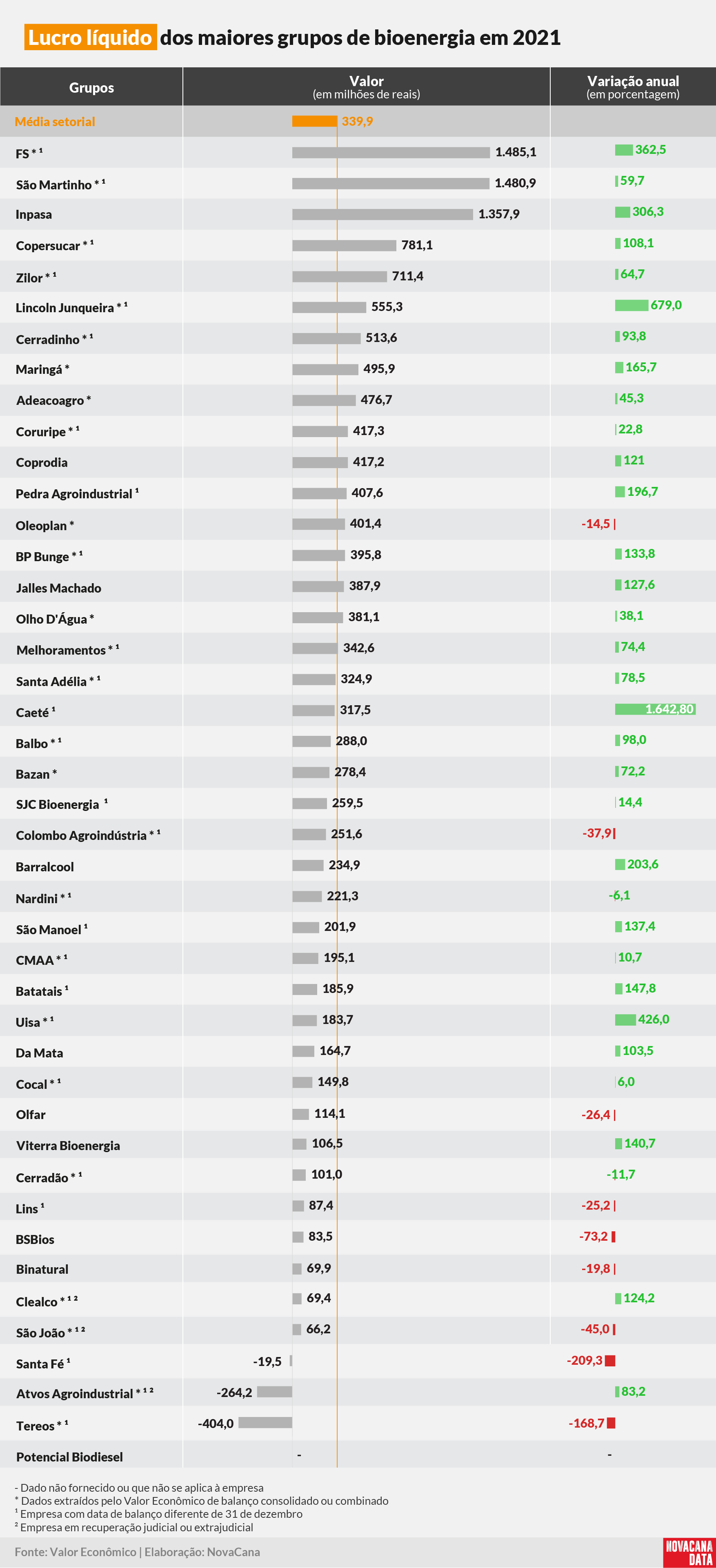Click the Variação anual column header

pos(633,87)
